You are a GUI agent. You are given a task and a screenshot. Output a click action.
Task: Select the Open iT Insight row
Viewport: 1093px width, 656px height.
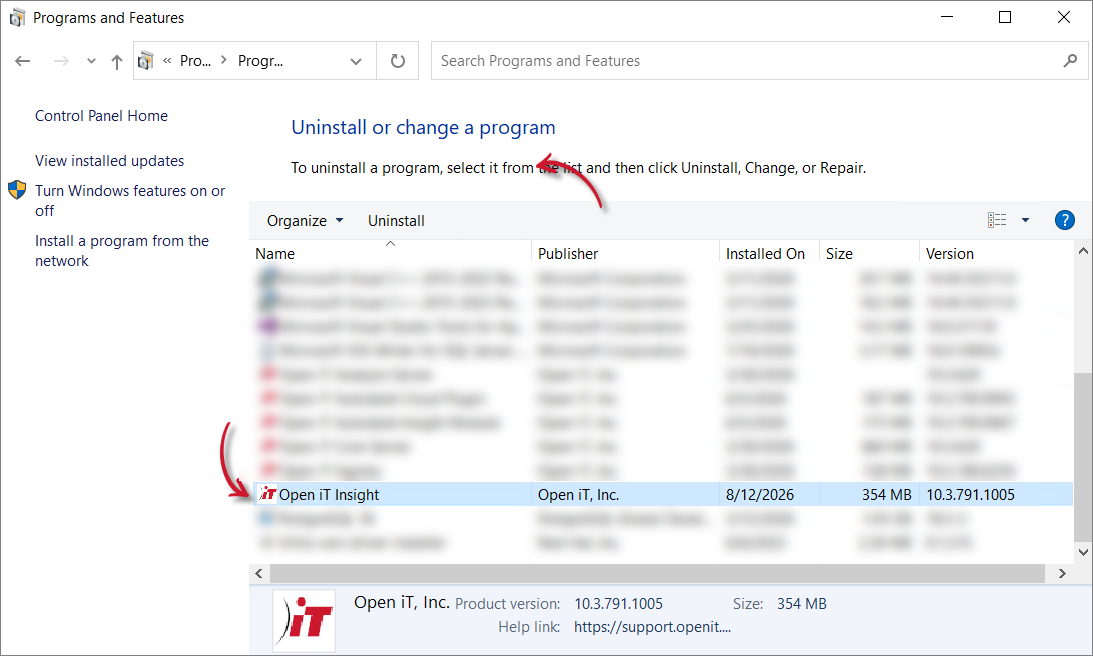pos(661,494)
